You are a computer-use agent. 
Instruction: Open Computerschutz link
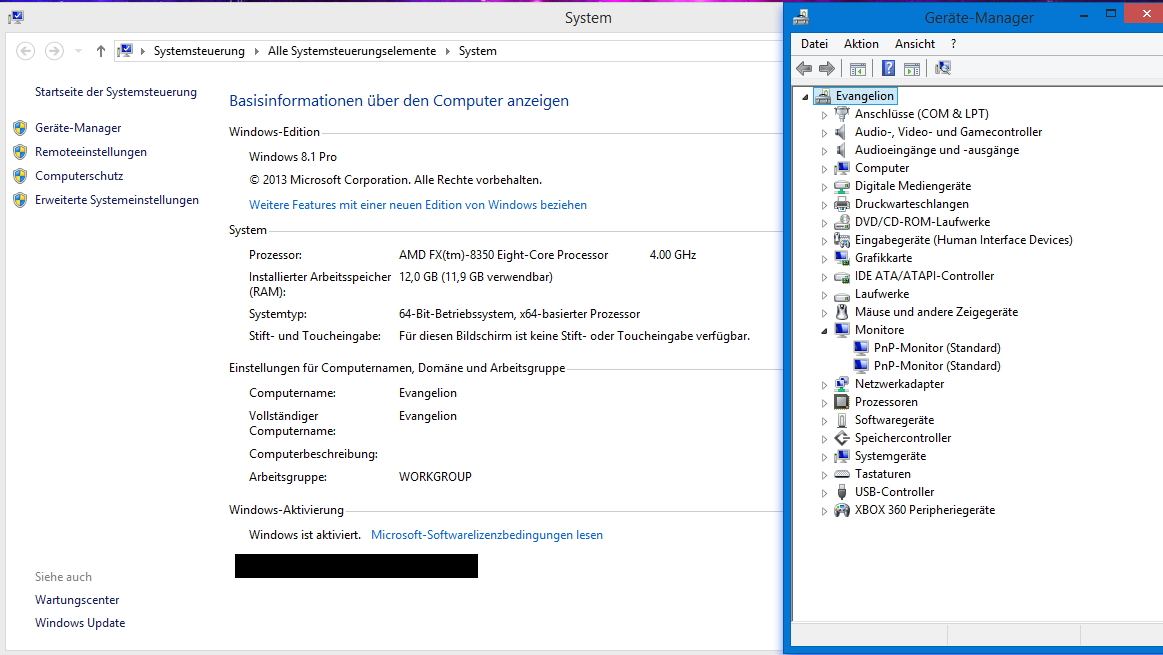coord(79,176)
